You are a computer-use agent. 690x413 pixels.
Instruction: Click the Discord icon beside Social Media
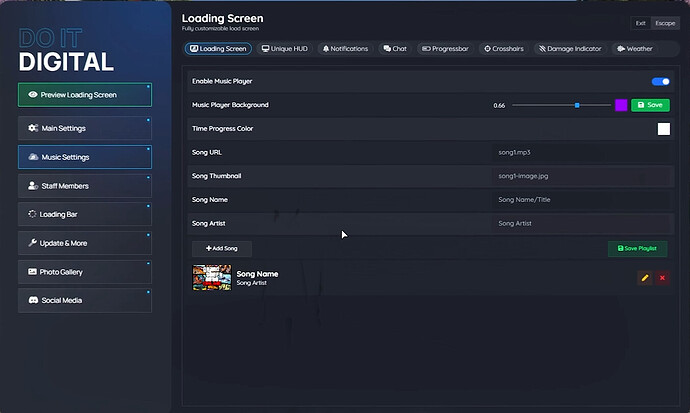click(33, 300)
